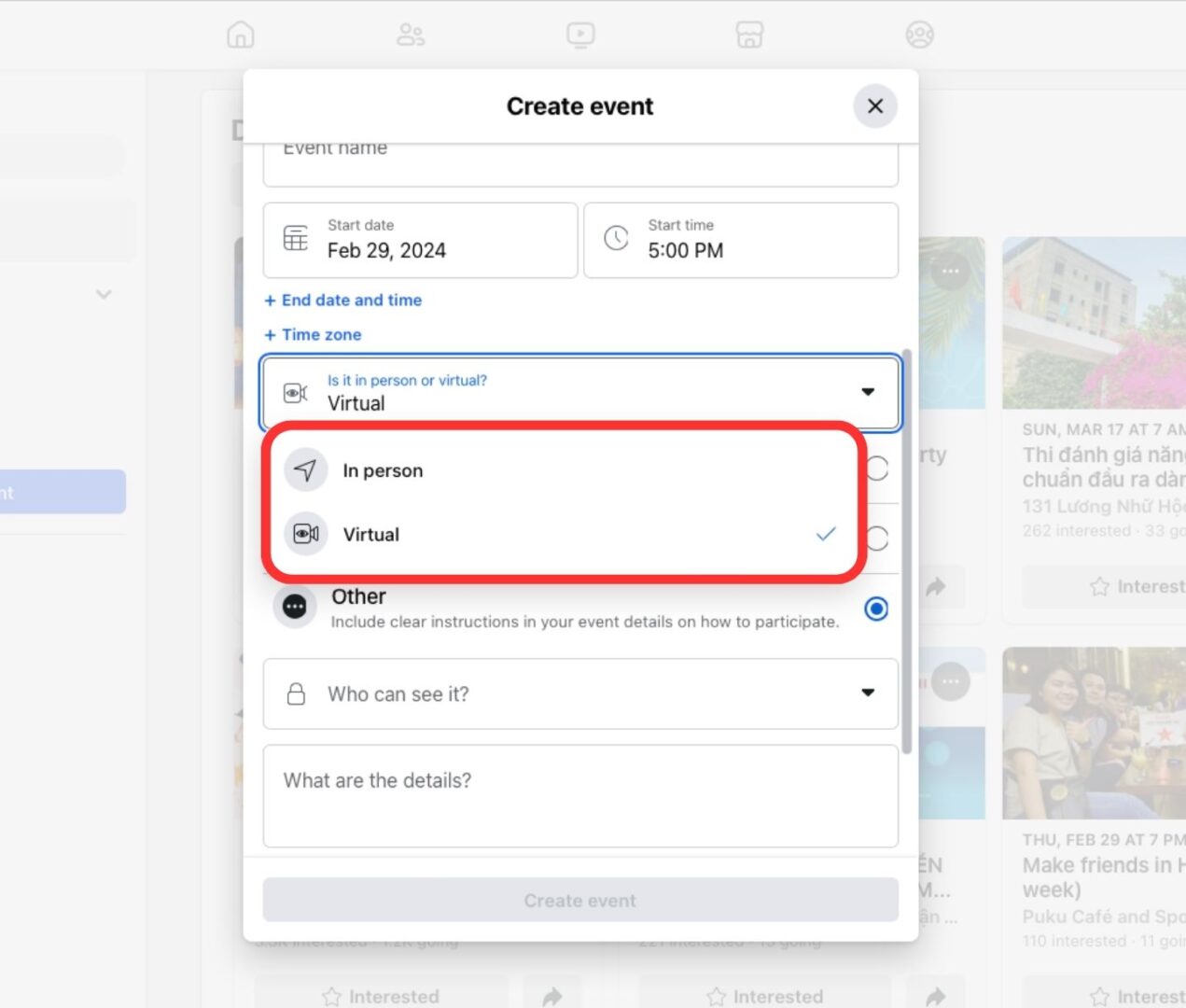
Task: Open the Make friends event photo
Action: (1094, 733)
